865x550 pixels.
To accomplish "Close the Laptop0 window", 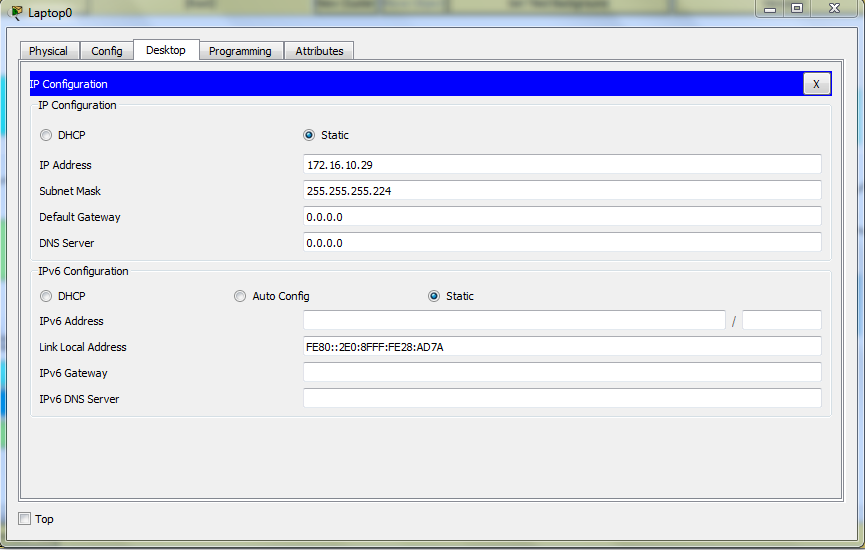I will click(835, 9).
